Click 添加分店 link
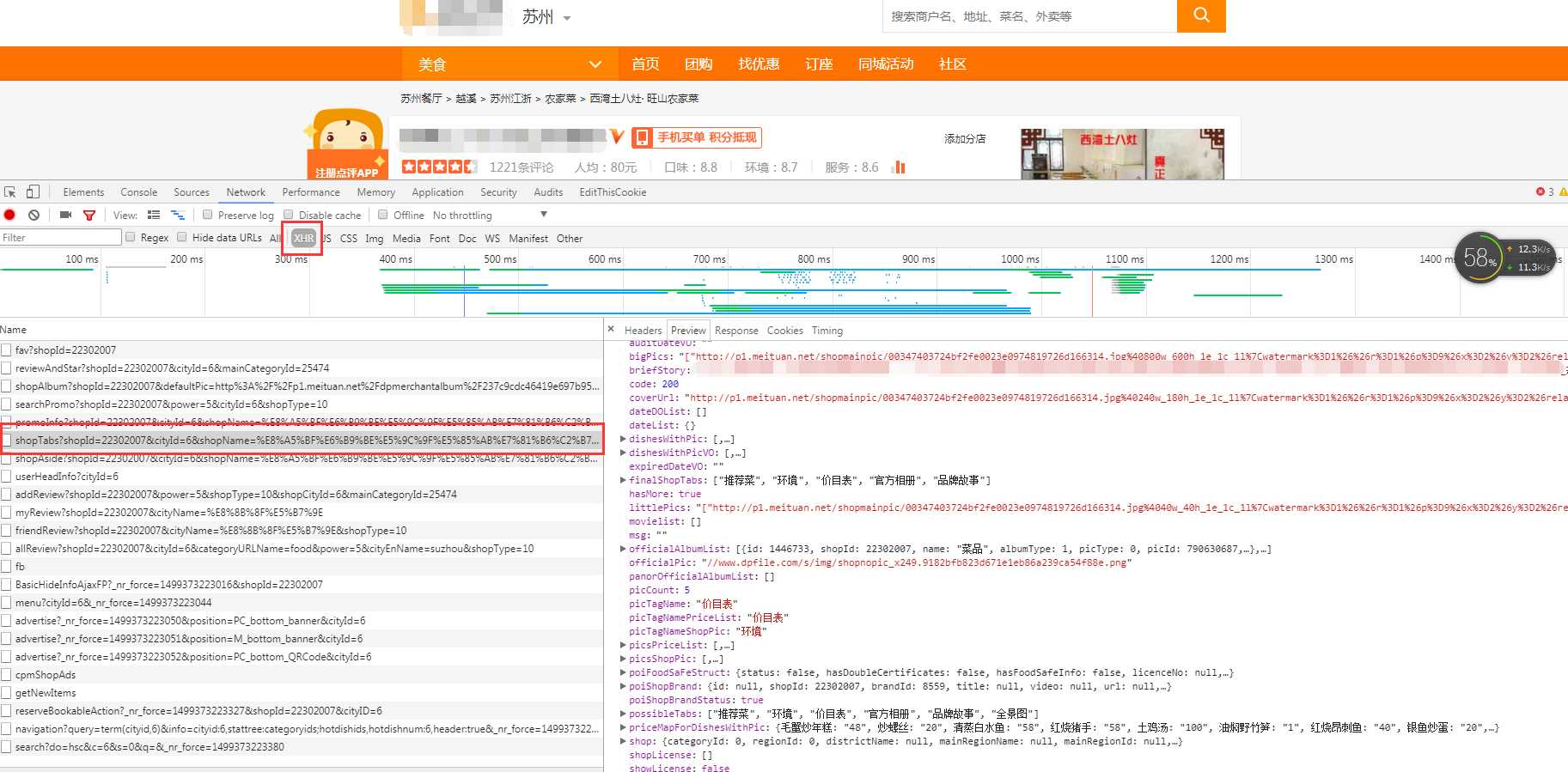Screen dimensions: 1568x772 click(965, 138)
